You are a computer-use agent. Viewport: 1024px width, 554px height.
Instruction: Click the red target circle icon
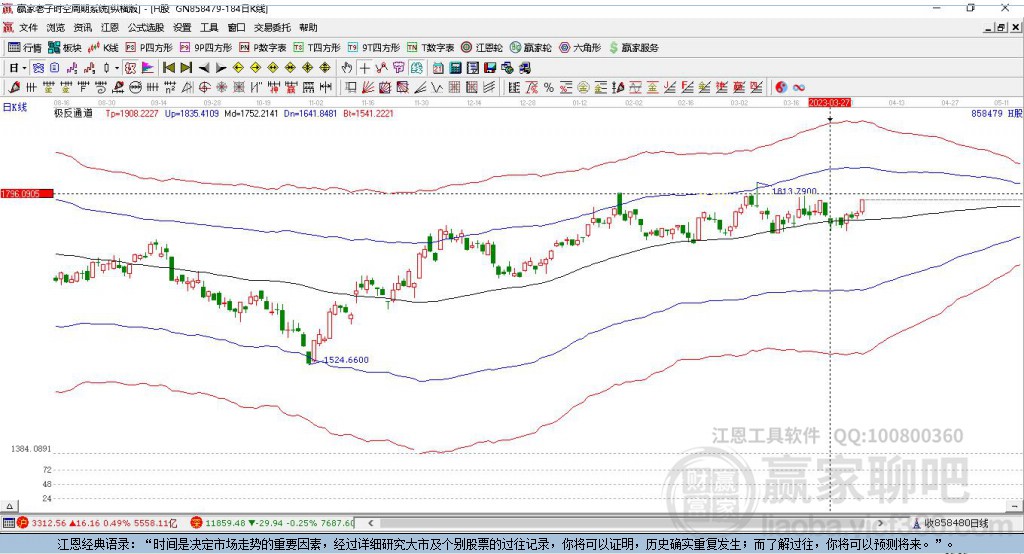(x=204, y=87)
